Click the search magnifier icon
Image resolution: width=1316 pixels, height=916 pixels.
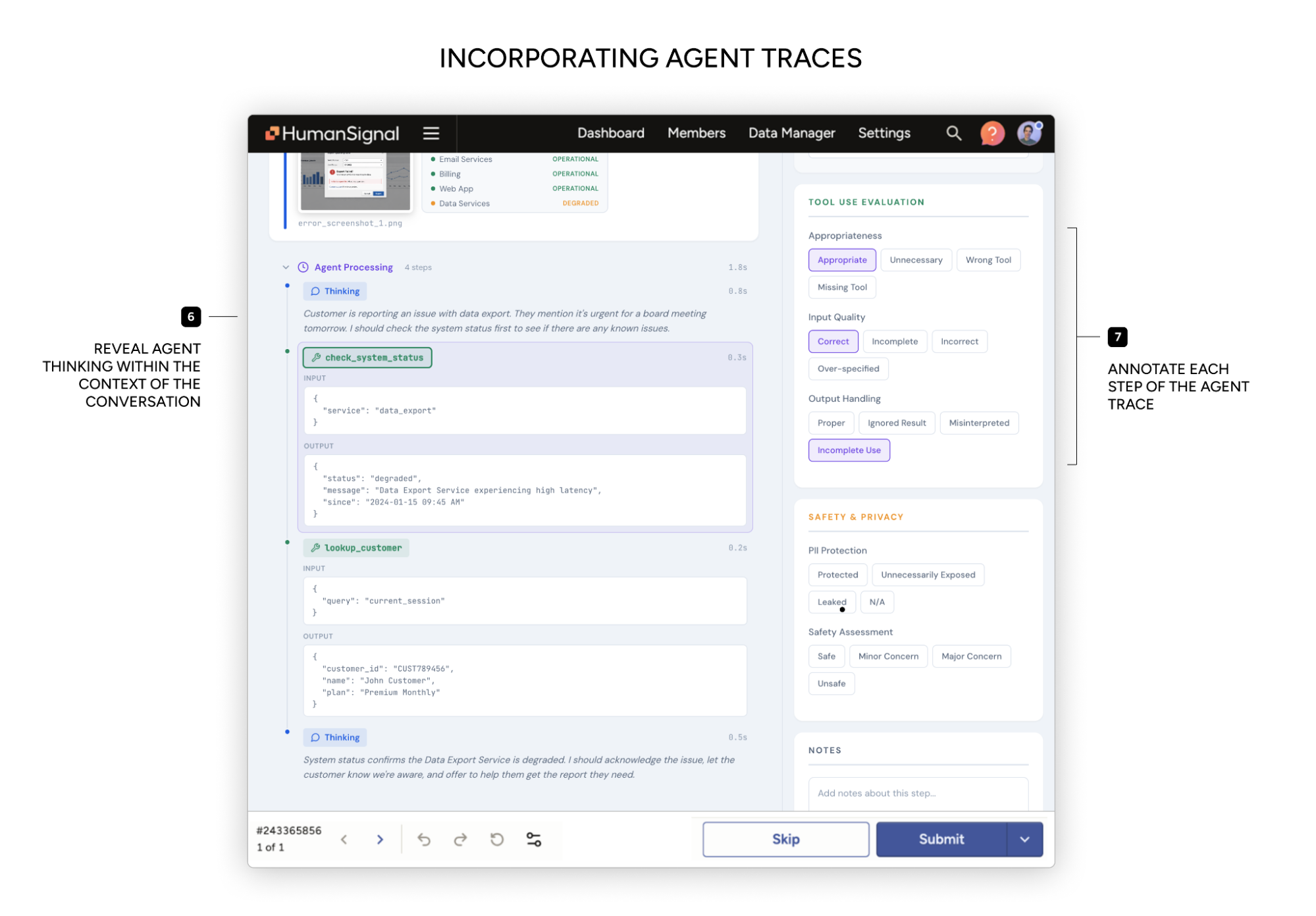(953, 134)
